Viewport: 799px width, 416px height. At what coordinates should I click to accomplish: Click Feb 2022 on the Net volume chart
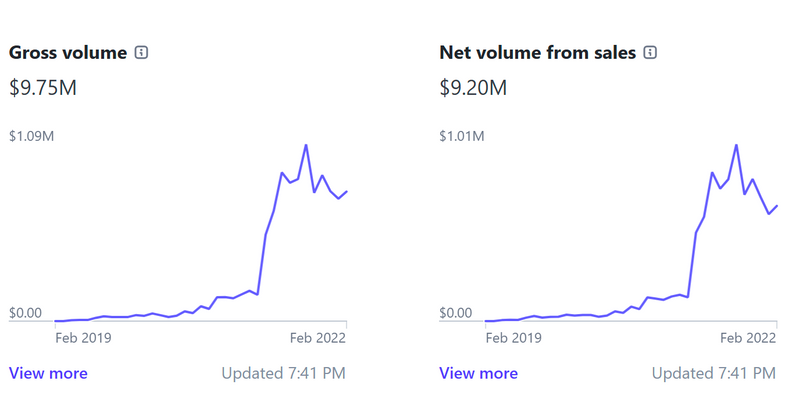pos(747,337)
